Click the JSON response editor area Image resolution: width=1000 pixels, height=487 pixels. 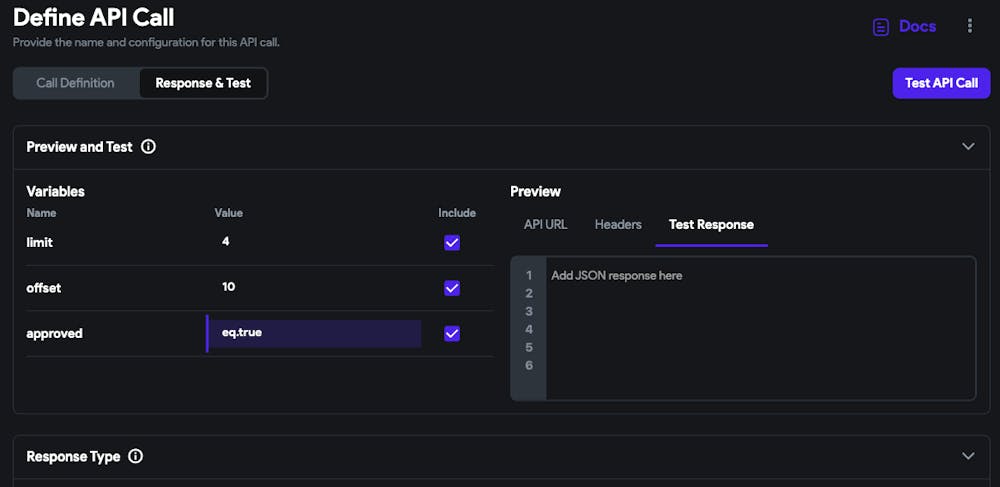pyautogui.click(x=759, y=328)
